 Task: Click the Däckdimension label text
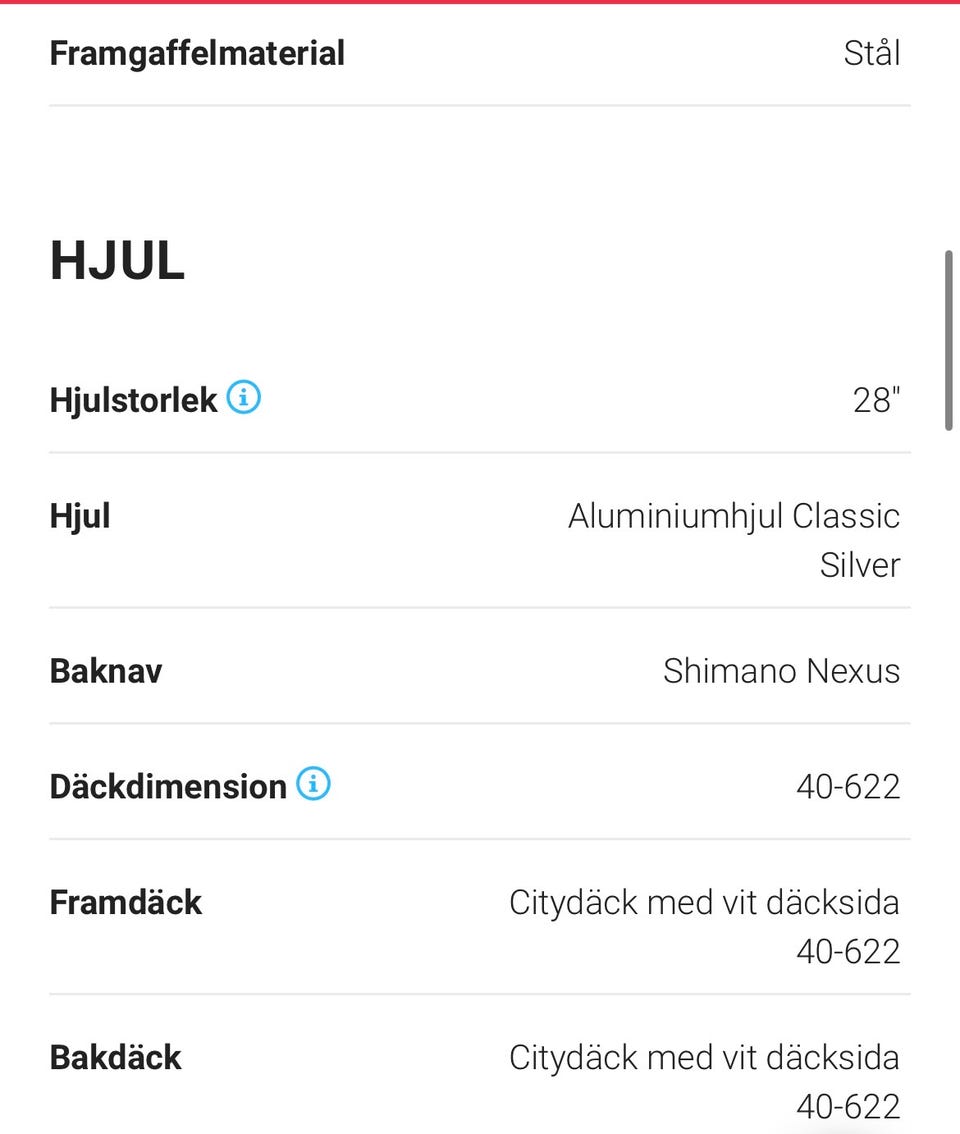pos(168,787)
